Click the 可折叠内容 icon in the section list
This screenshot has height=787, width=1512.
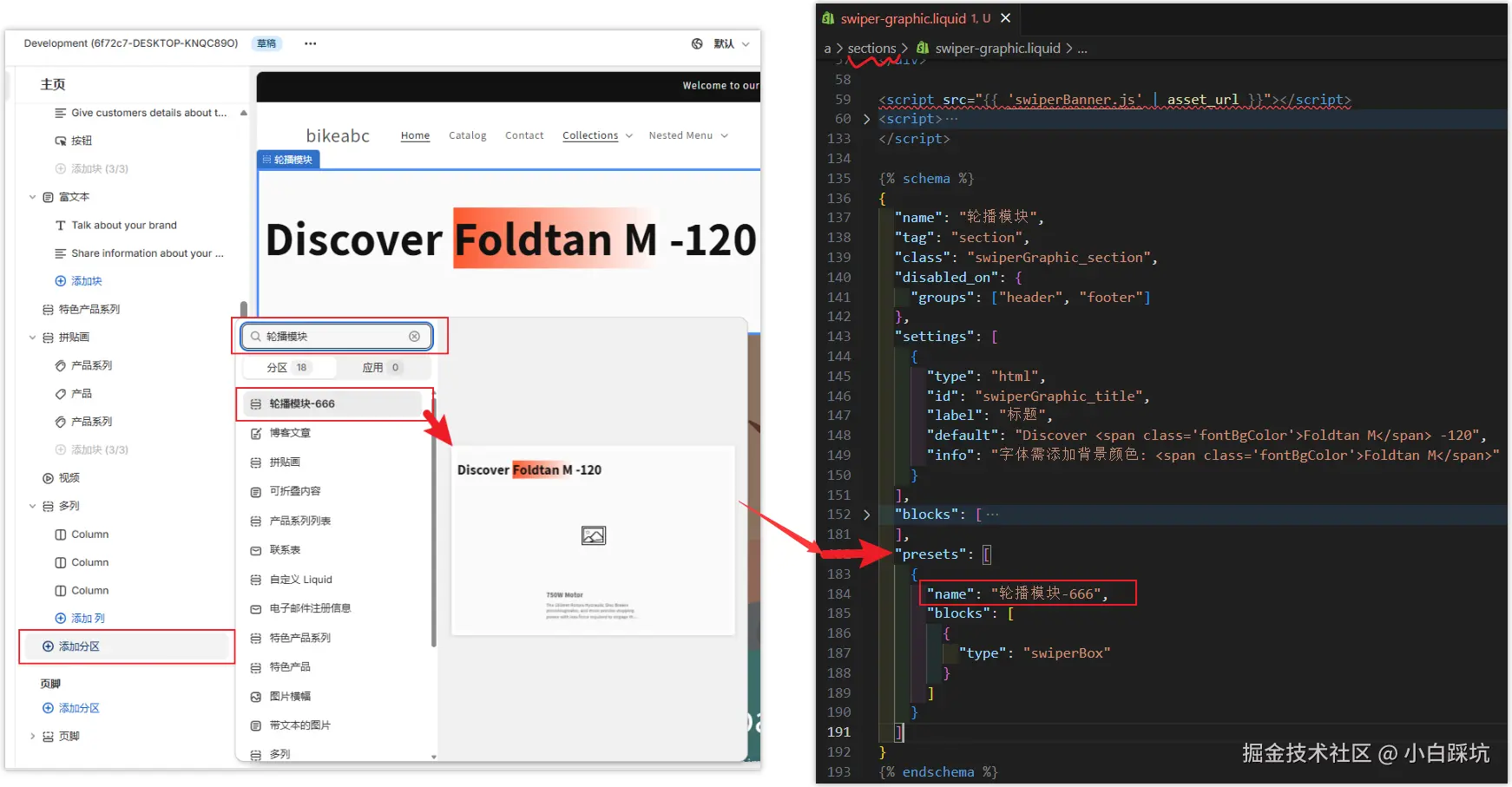256,492
